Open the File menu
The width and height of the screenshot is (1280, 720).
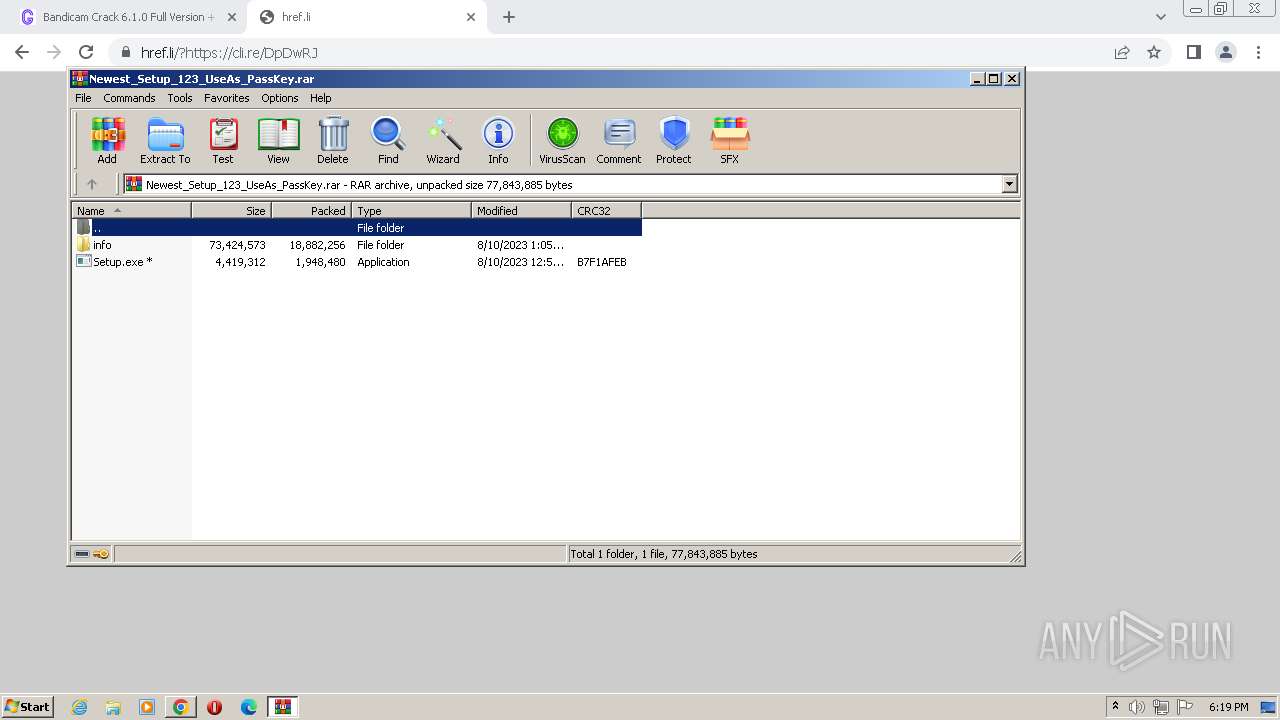pos(83,98)
